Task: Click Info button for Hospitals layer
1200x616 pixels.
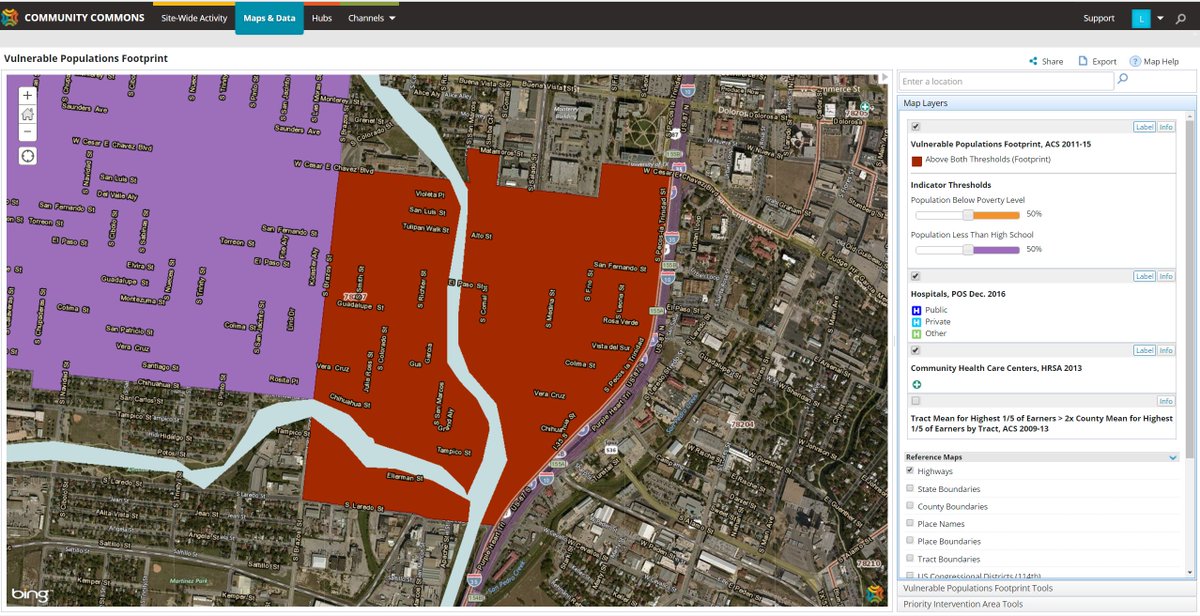Action: (x=1166, y=276)
